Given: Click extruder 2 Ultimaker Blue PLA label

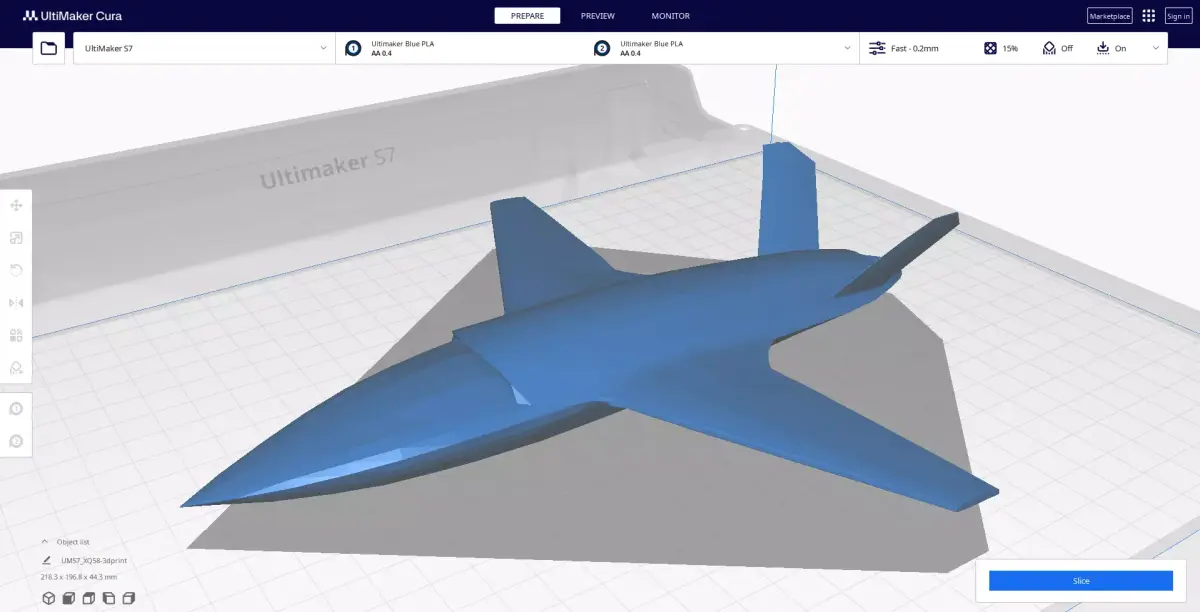Looking at the screenshot, I should coord(651,44).
